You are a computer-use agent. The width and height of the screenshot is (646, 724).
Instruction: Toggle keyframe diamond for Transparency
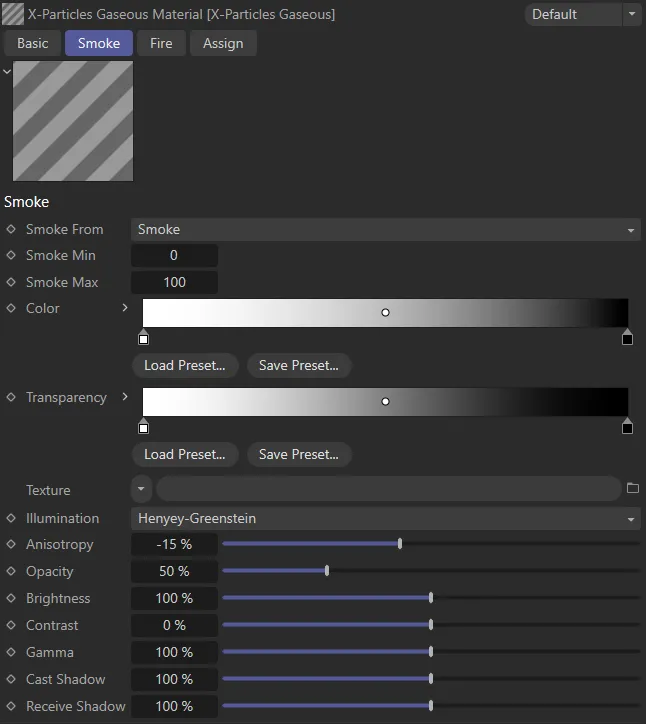(11, 397)
